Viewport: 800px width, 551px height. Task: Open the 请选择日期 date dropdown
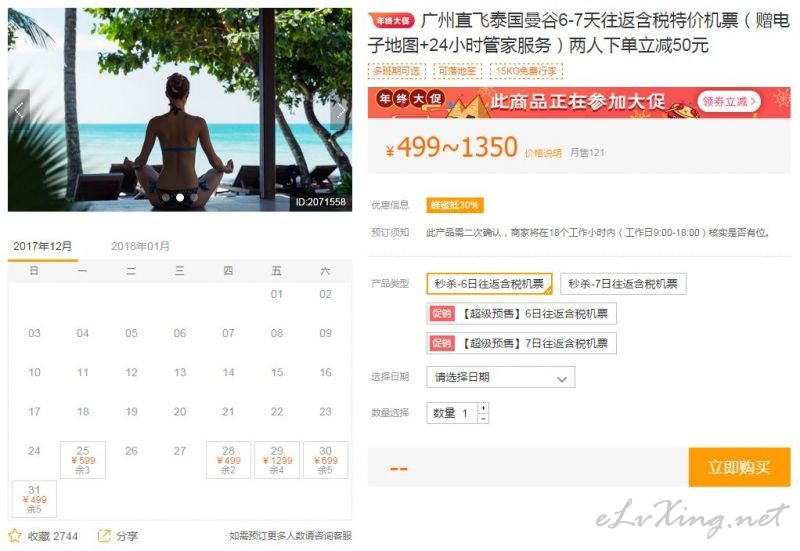[501, 377]
